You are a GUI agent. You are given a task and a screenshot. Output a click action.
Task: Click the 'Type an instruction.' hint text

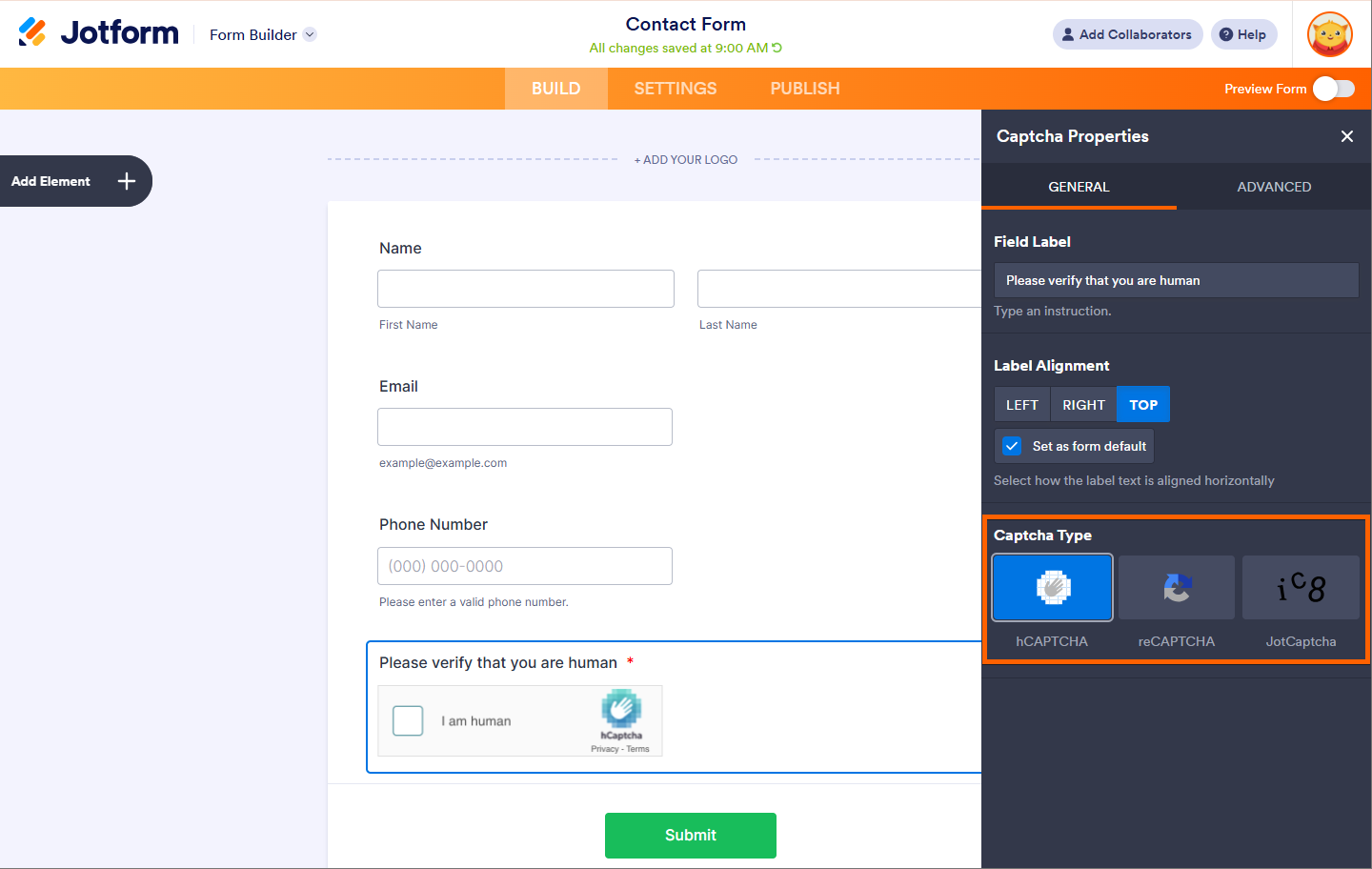coord(1053,311)
